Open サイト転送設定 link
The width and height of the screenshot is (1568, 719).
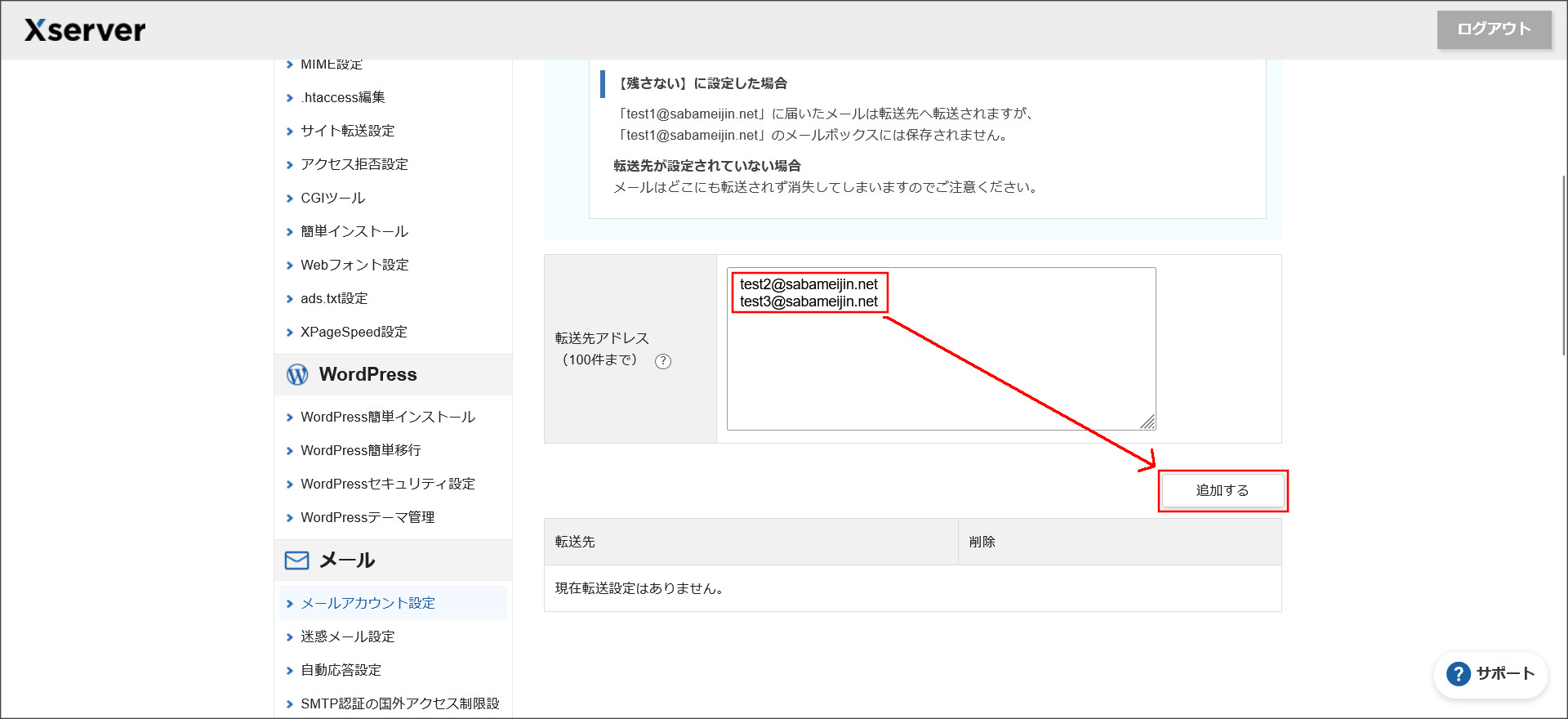[x=348, y=131]
